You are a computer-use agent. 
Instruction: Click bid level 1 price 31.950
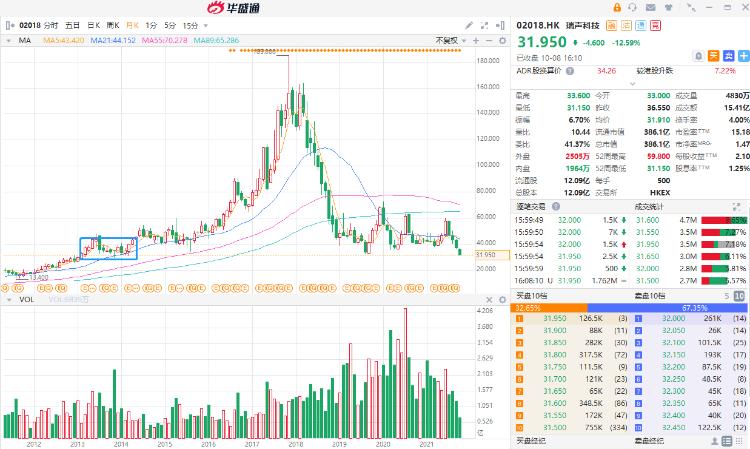tap(555, 318)
